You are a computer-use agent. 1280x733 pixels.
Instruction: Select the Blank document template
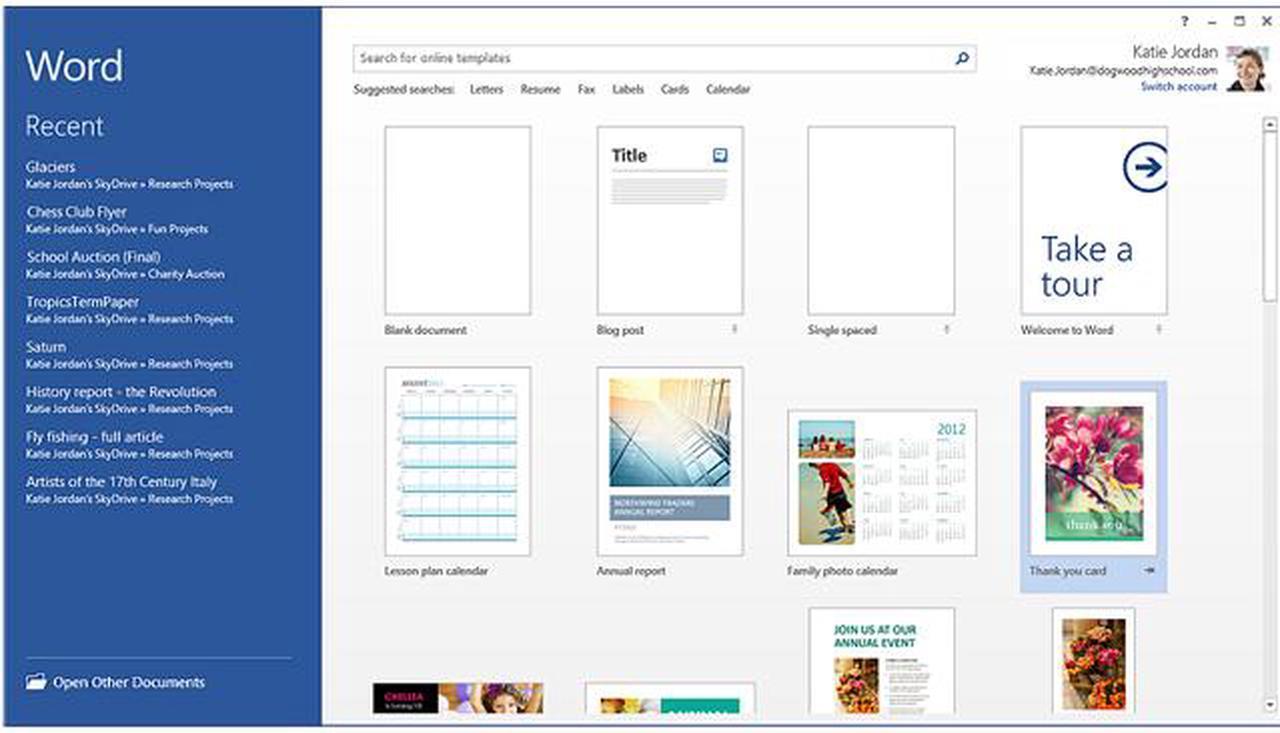(458, 220)
